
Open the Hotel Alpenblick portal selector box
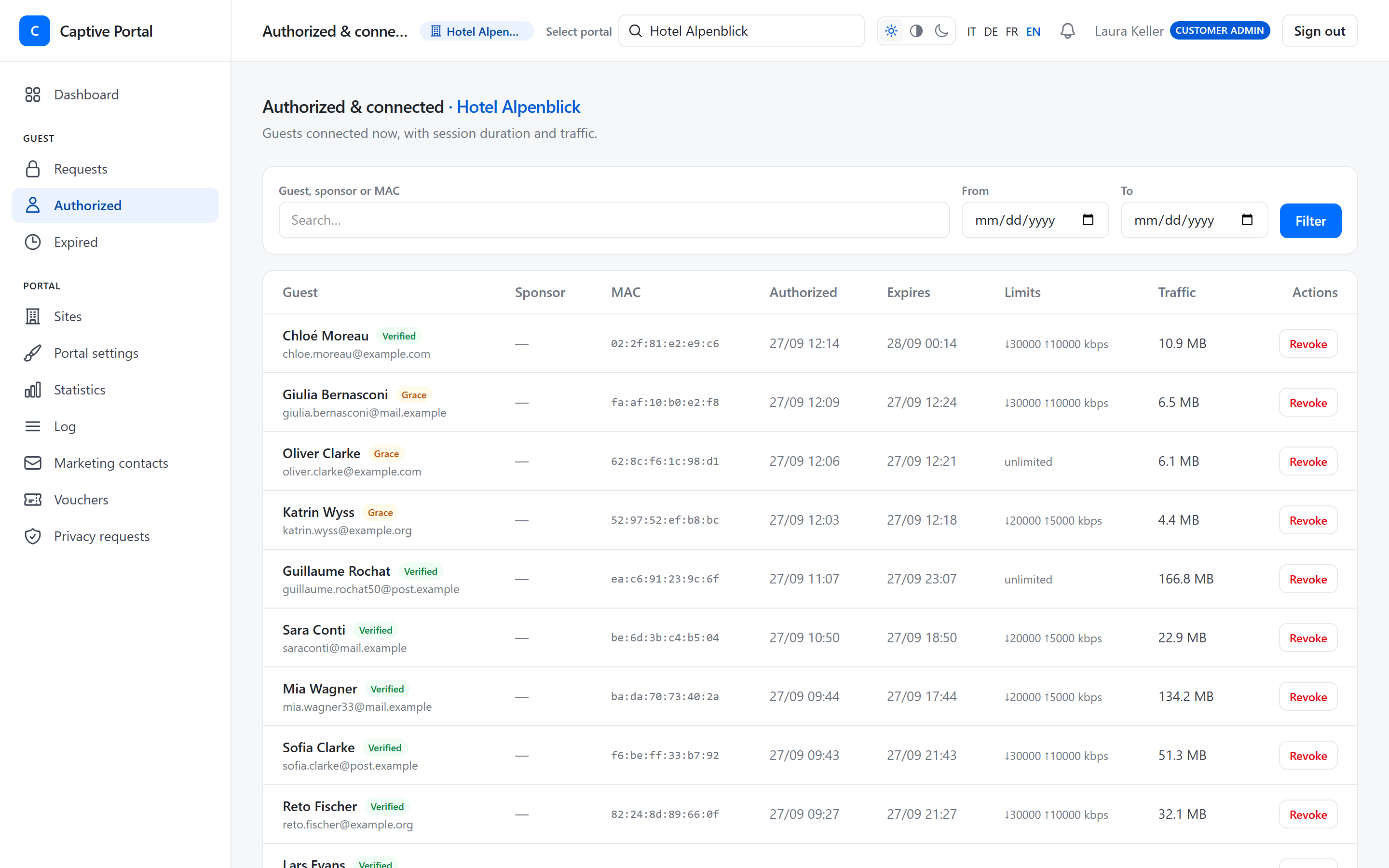tap(742, 31)
